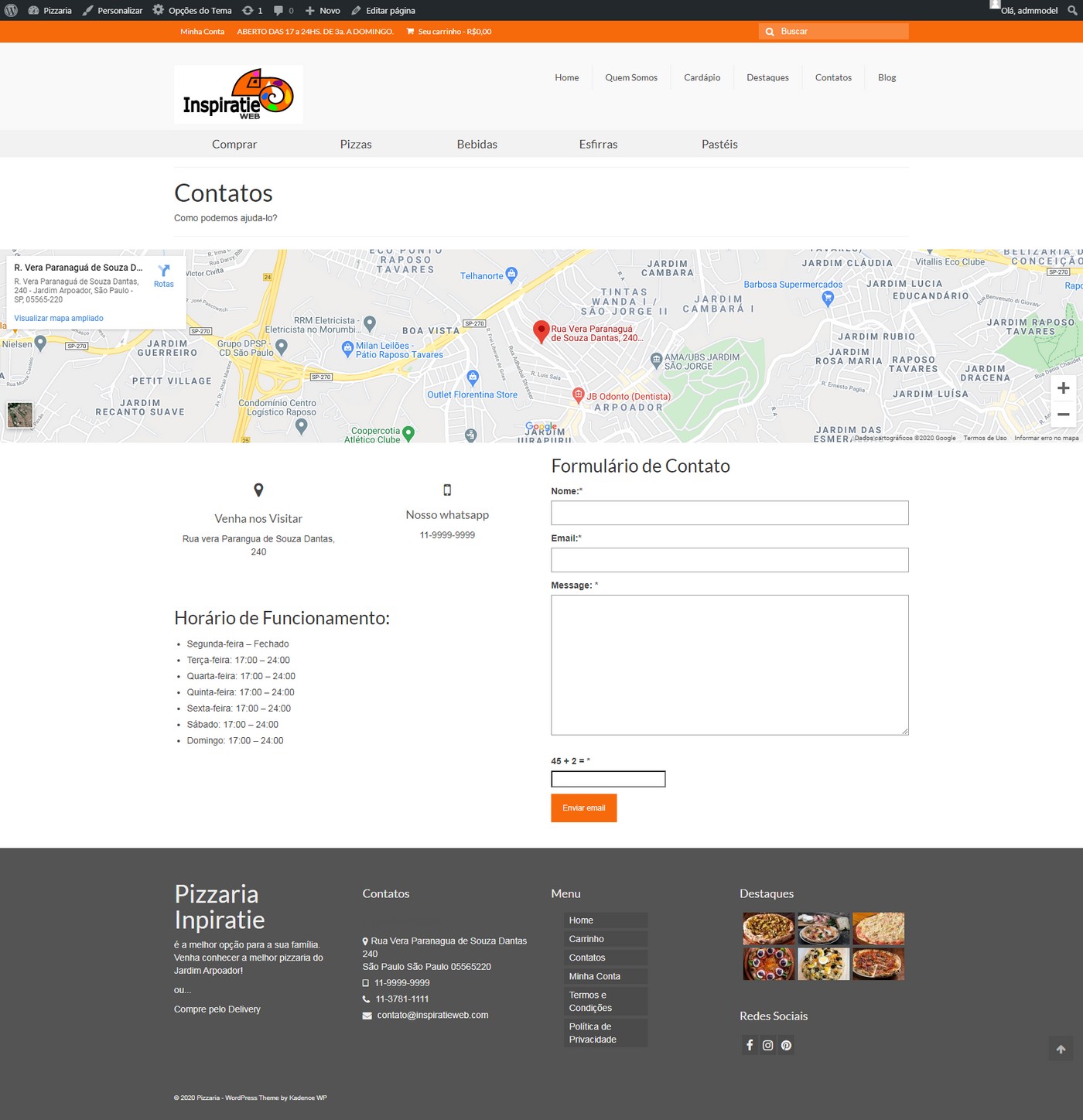Open the comments bubble in admin bar
This screenshot has height=1120, width=1083.
point(284,10)
